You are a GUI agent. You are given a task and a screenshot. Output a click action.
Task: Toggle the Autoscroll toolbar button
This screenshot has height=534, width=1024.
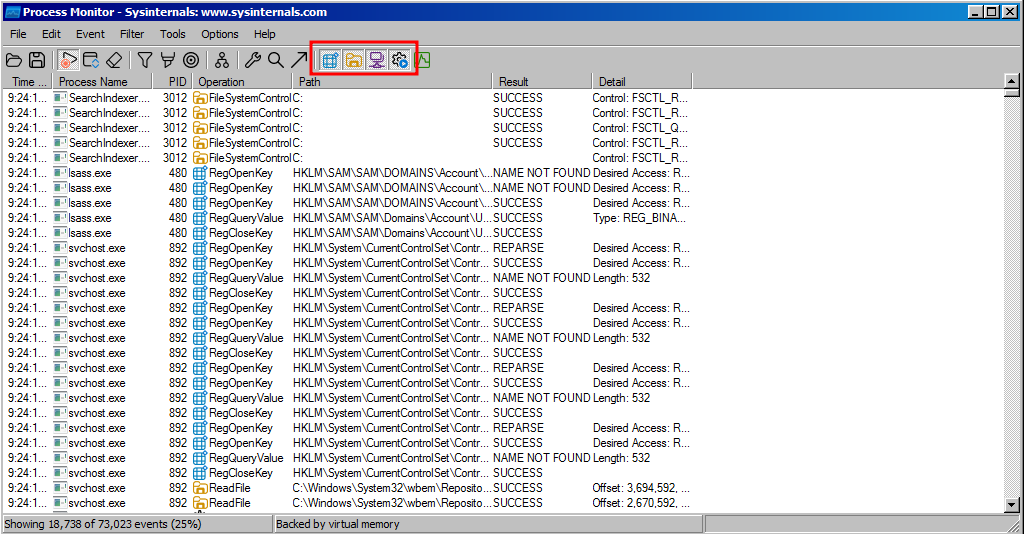click(91, 60)
